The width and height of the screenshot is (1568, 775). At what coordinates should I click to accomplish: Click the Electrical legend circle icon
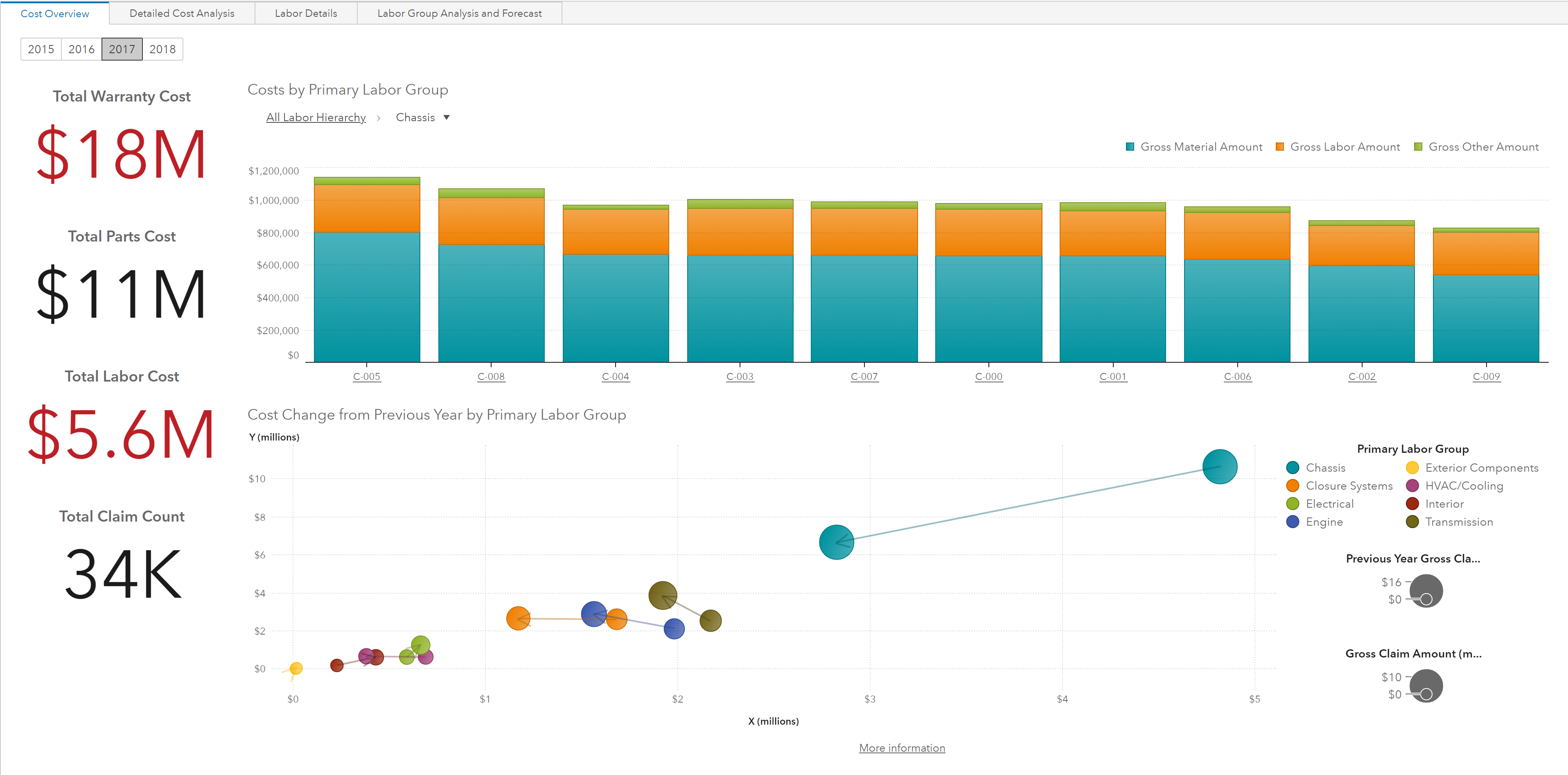pyautogui.click(x=1293, y=504)
